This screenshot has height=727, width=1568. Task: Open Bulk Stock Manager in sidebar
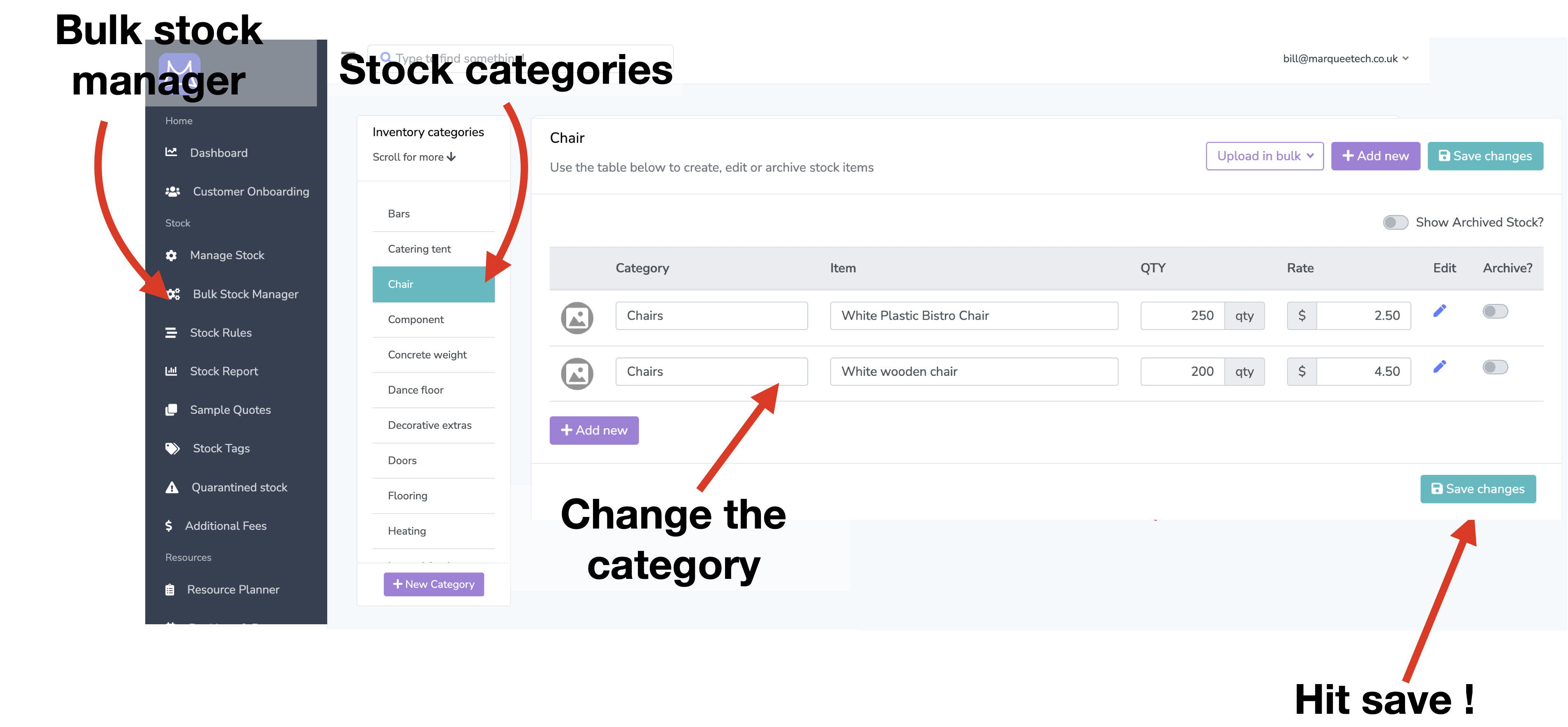245,294
